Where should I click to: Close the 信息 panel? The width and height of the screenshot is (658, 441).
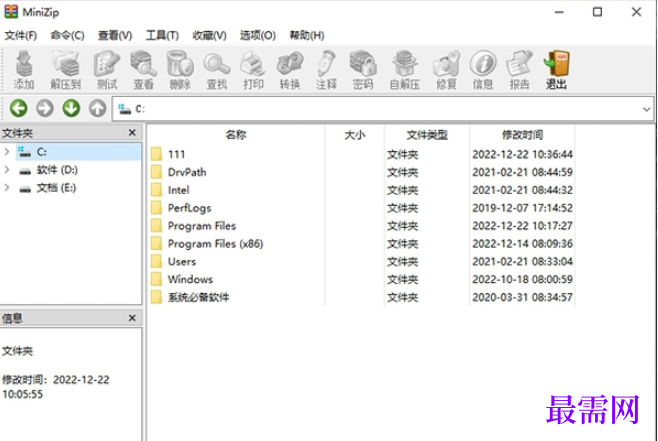132,318
